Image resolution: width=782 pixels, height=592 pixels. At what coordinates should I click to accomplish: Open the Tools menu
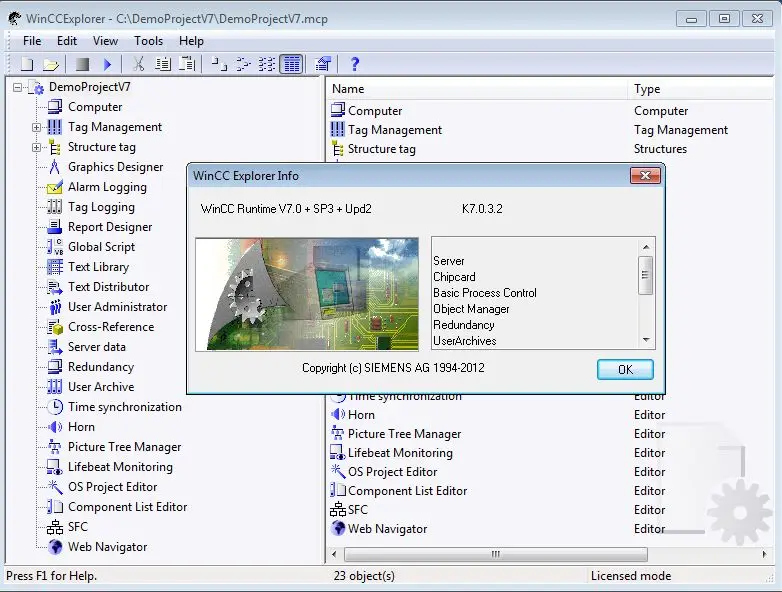148,41
